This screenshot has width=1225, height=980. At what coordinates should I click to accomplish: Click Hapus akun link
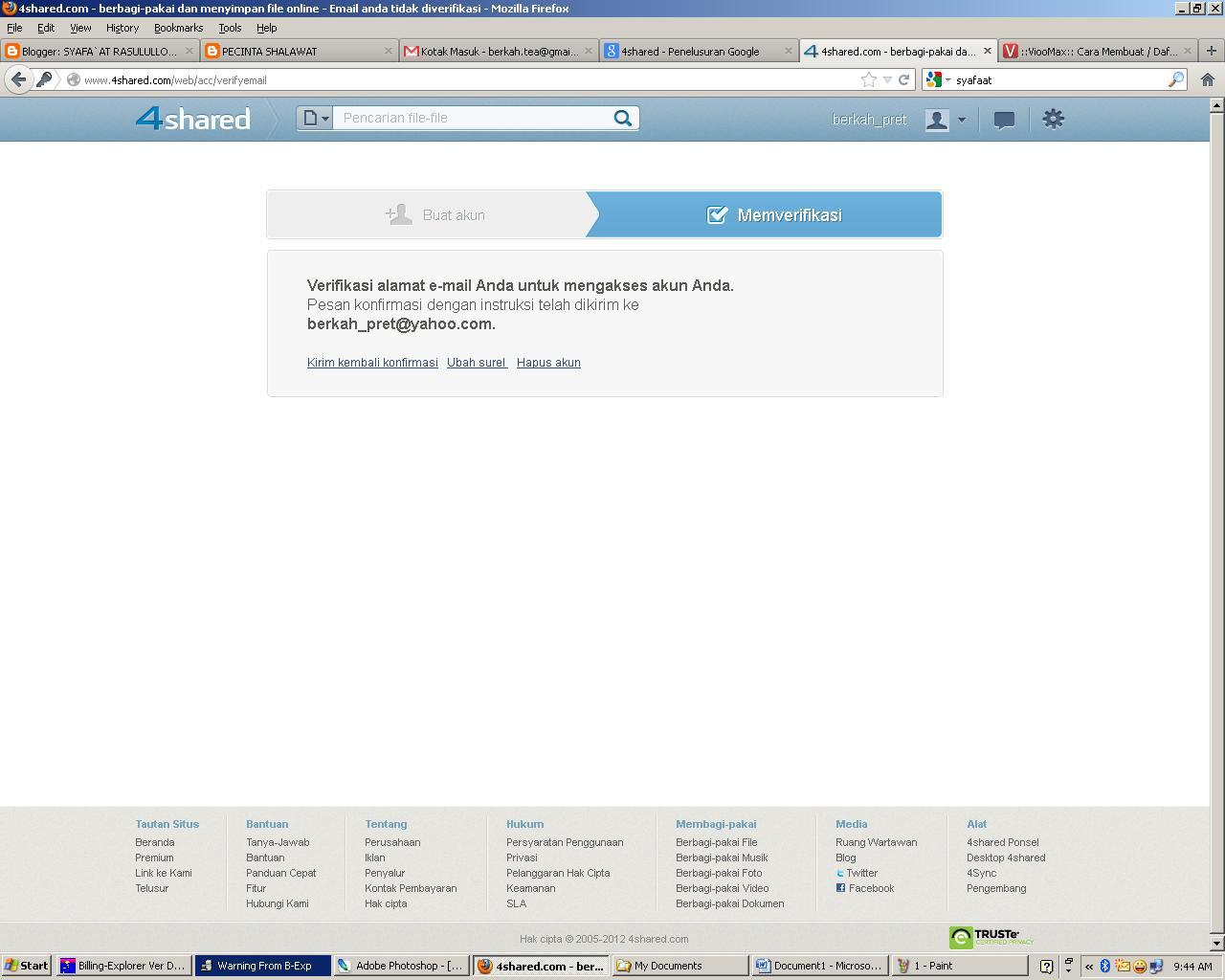[x=548, y=363]
